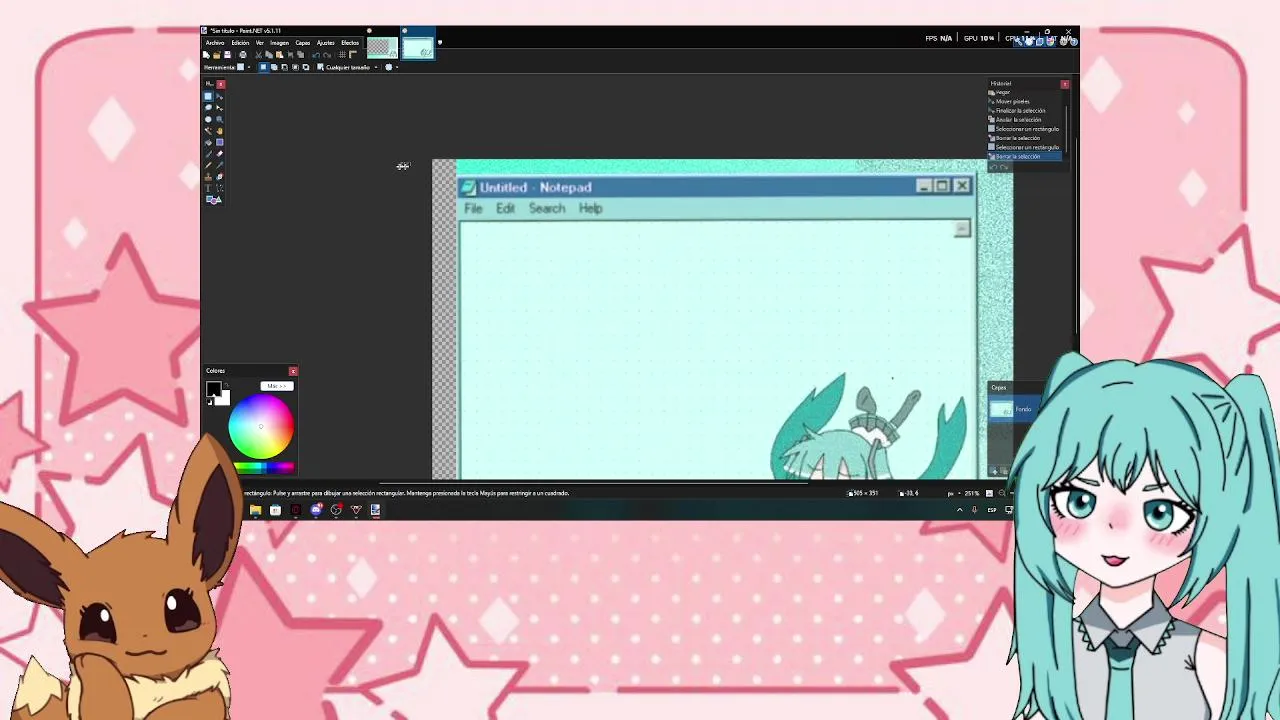Click the Más >> button
This screenshot has height=720, width=1280.
pyautogui.click(x=277, y=386)
